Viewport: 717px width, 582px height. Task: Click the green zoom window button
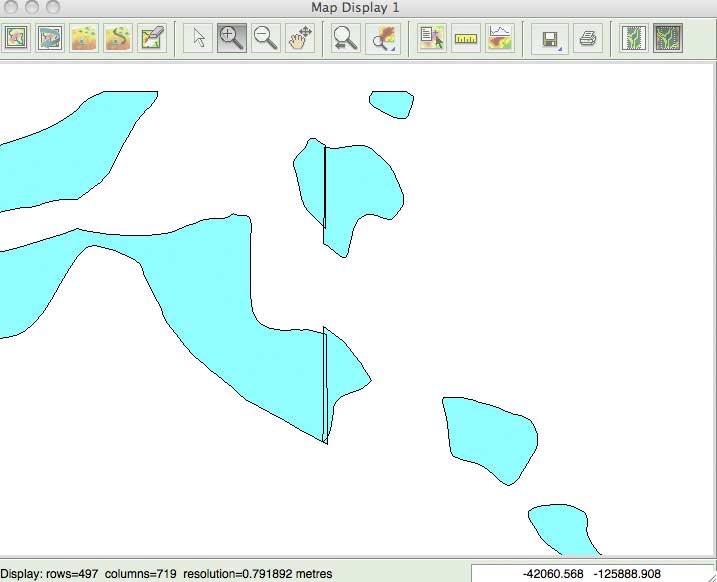click(x=53, y=6)
